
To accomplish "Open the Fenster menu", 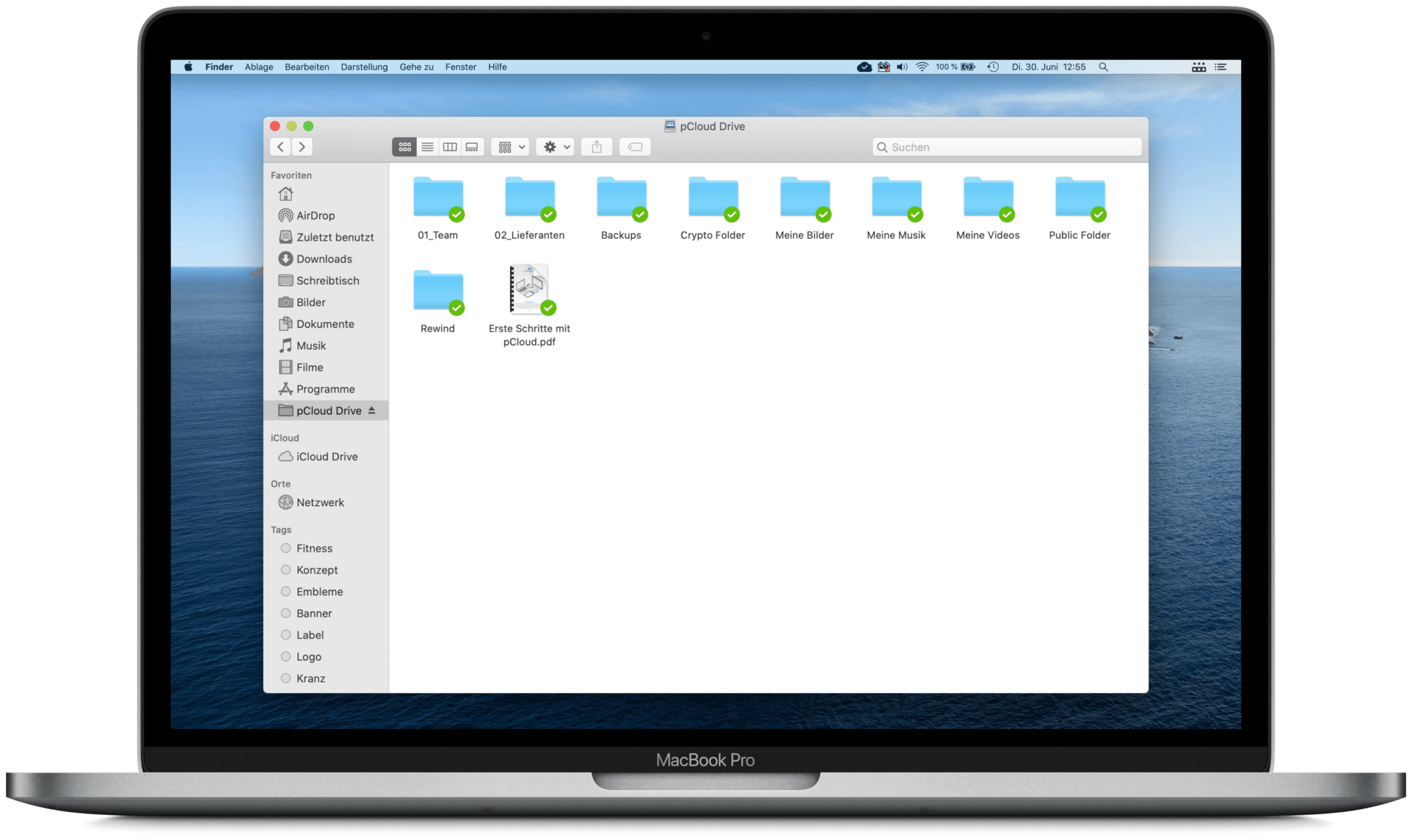I will pos(461,67).
